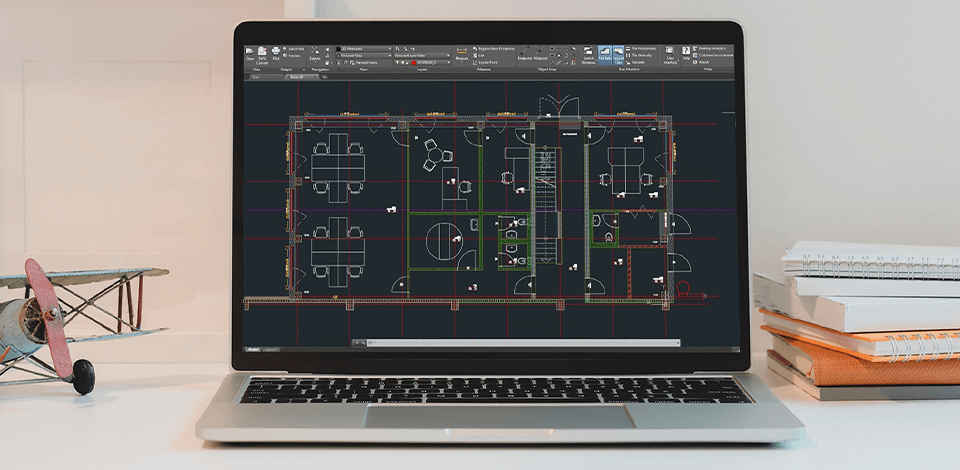960x470 pixels.
Task: Add a new file tab with plus
Action: click(x=324, y=77)
